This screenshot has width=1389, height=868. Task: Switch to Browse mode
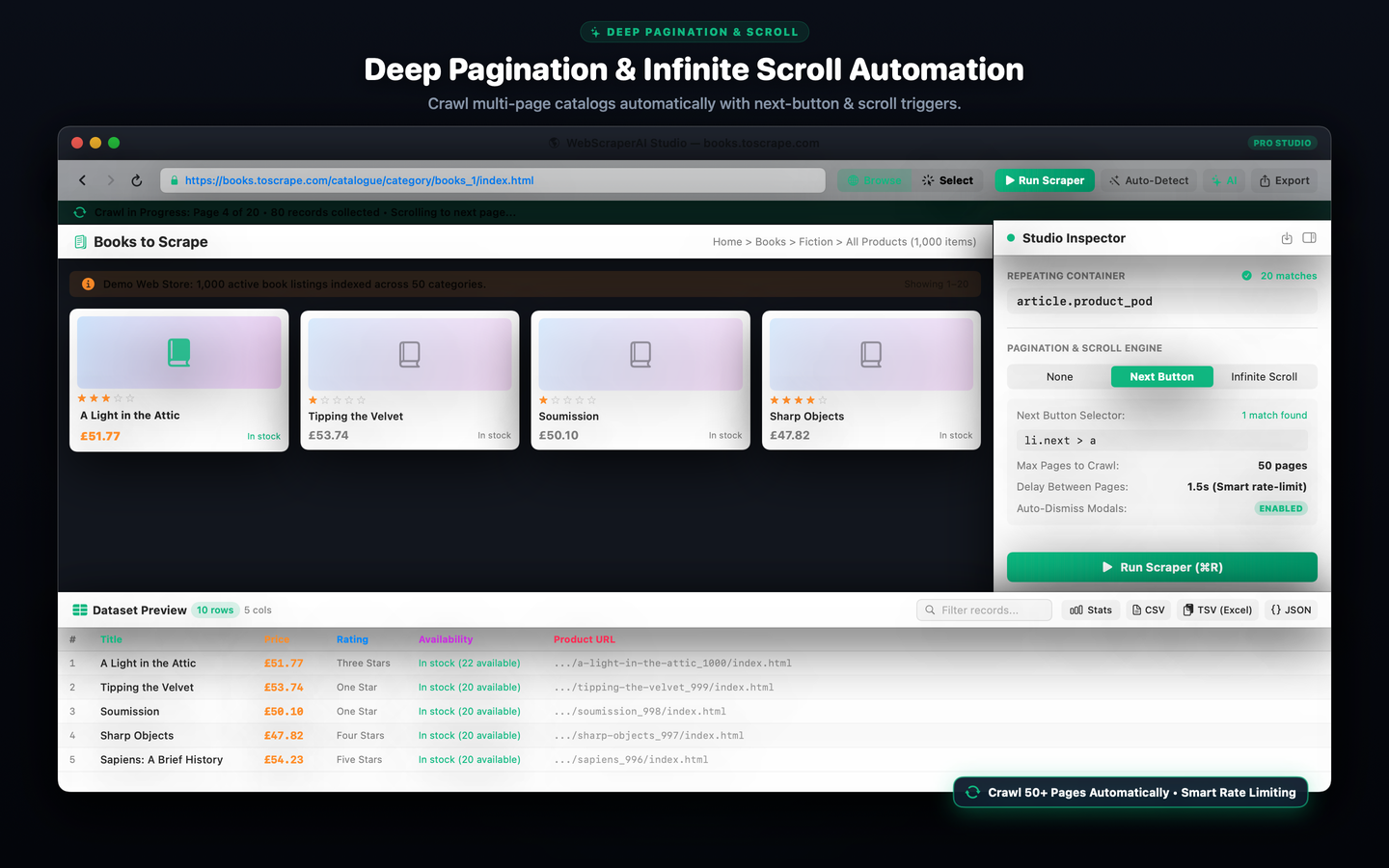click(x=874, y=180)
